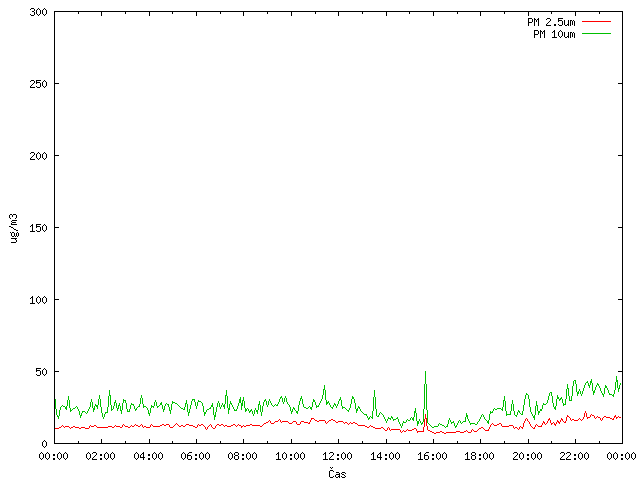Click the ug/m3 y-axis label
The width and height of the screenshot is (640, 480).
point(14,228)
